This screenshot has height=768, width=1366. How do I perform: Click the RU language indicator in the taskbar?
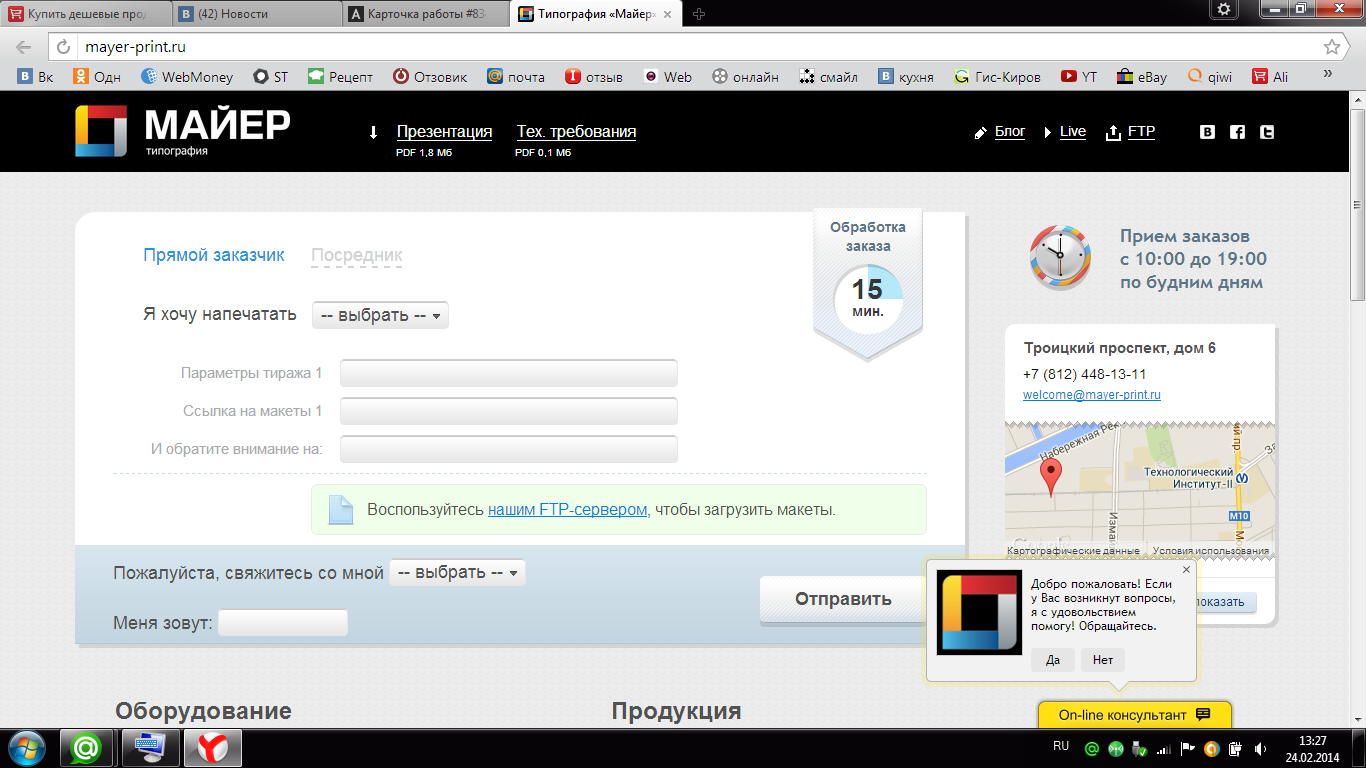(x=1061, y=746)
